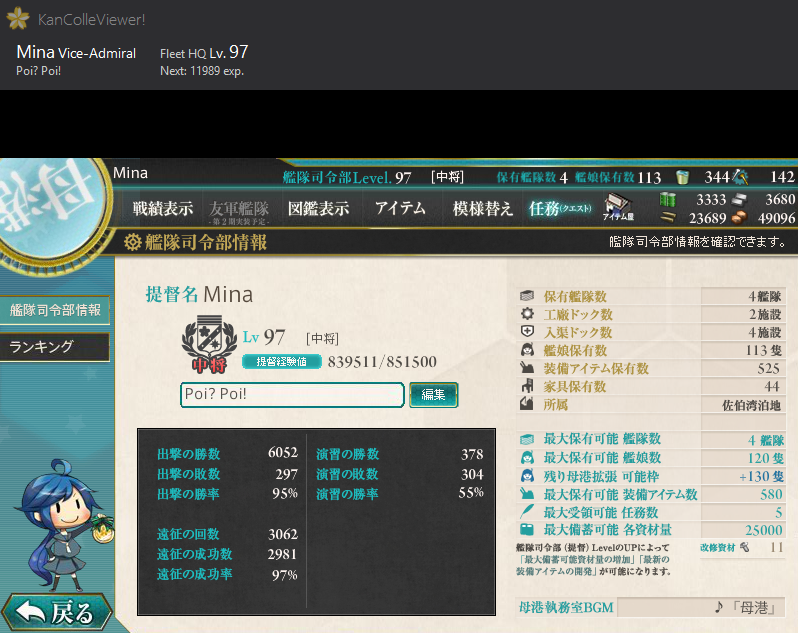Click the base icon beside 所属
Screen dimensions: 798x633
[527, 404]
